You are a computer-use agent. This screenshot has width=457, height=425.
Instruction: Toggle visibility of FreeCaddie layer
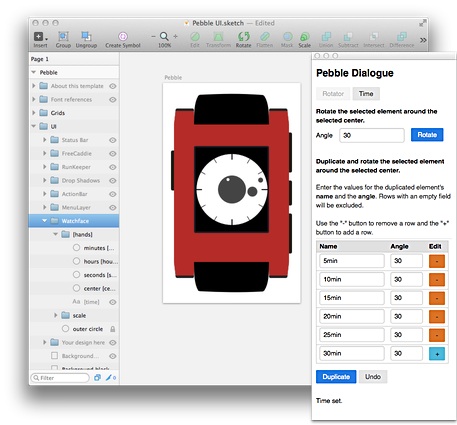113,153
